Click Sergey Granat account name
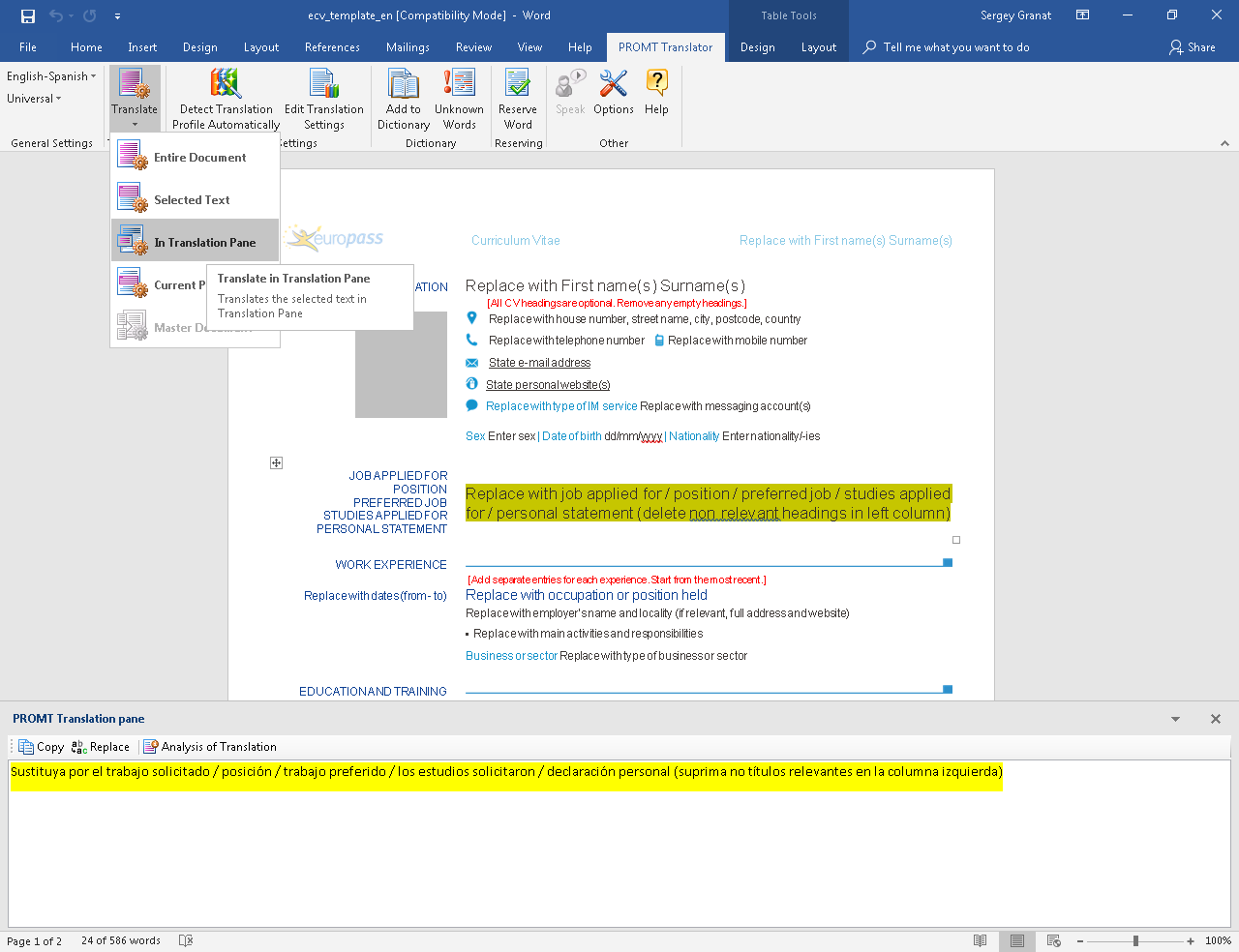Viewport: 1239px width, 952px height. click(x=1015, y=15)
